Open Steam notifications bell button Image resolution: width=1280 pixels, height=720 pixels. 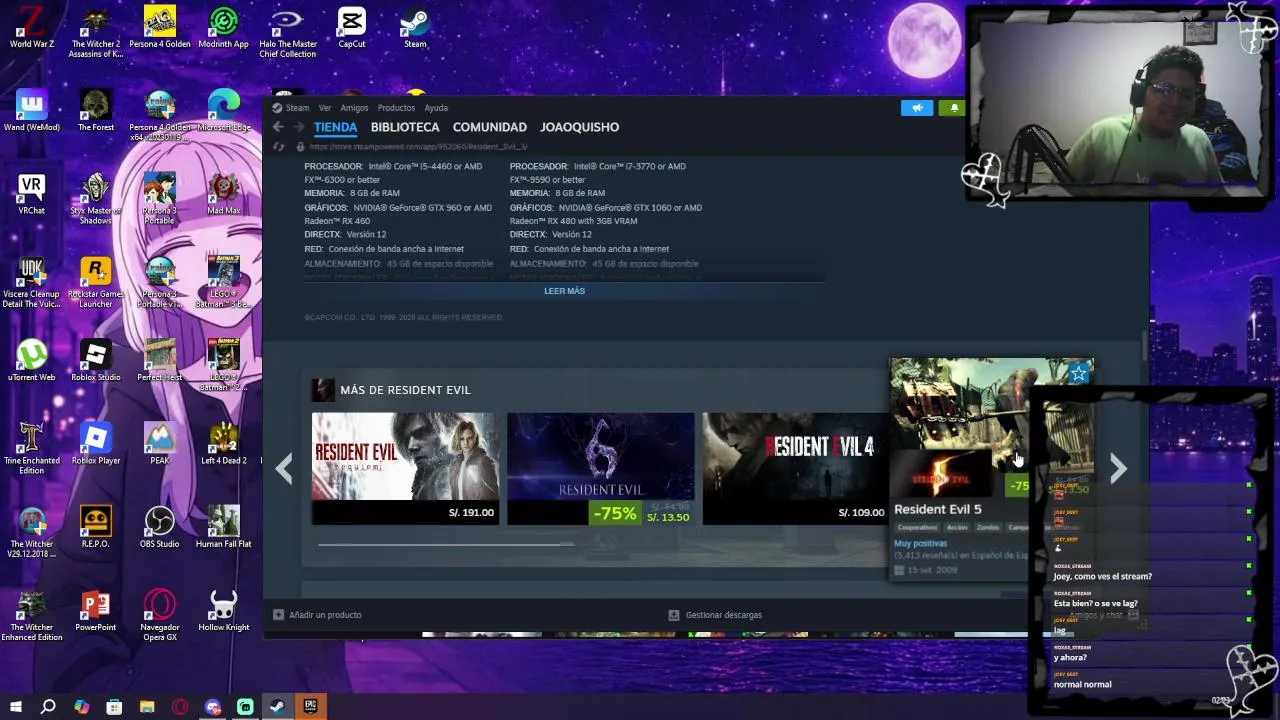click(x=953, y=108)
